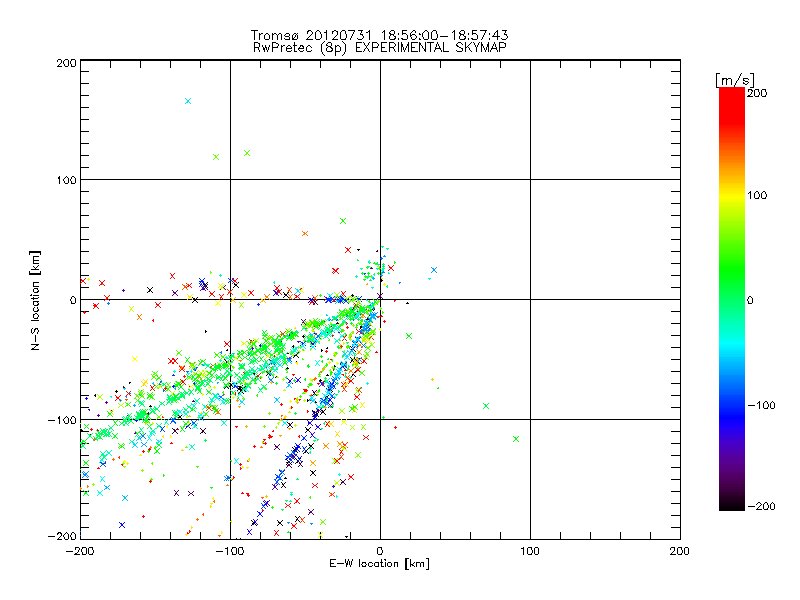Screen dimensions: 800x600
Task: Click the colorbar at the yellow 100 level
Action: coord(732,195)
